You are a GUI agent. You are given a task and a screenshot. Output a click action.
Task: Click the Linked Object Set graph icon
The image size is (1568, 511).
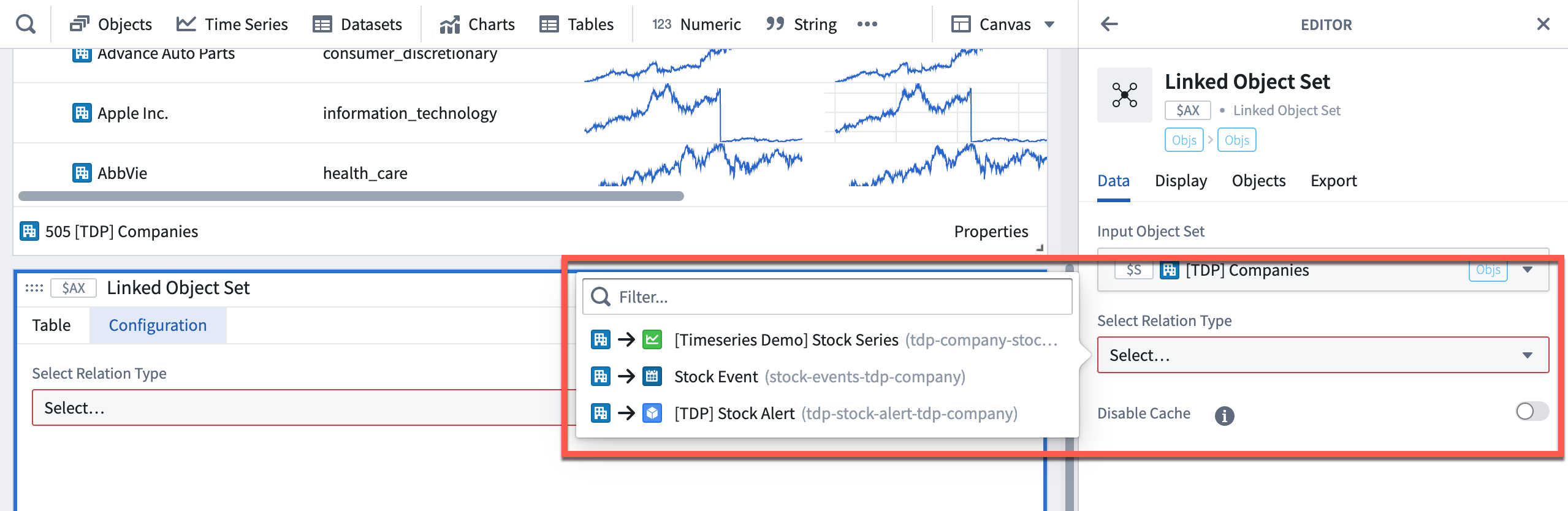point(1124,95)
